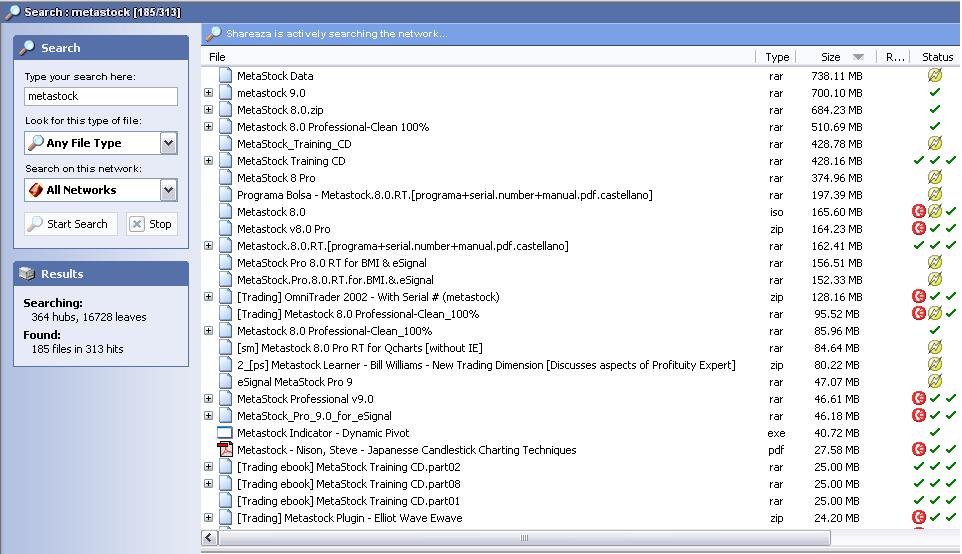Click the Status column header
The width and height of the screenshot is (962, 554).
(937, 57)
